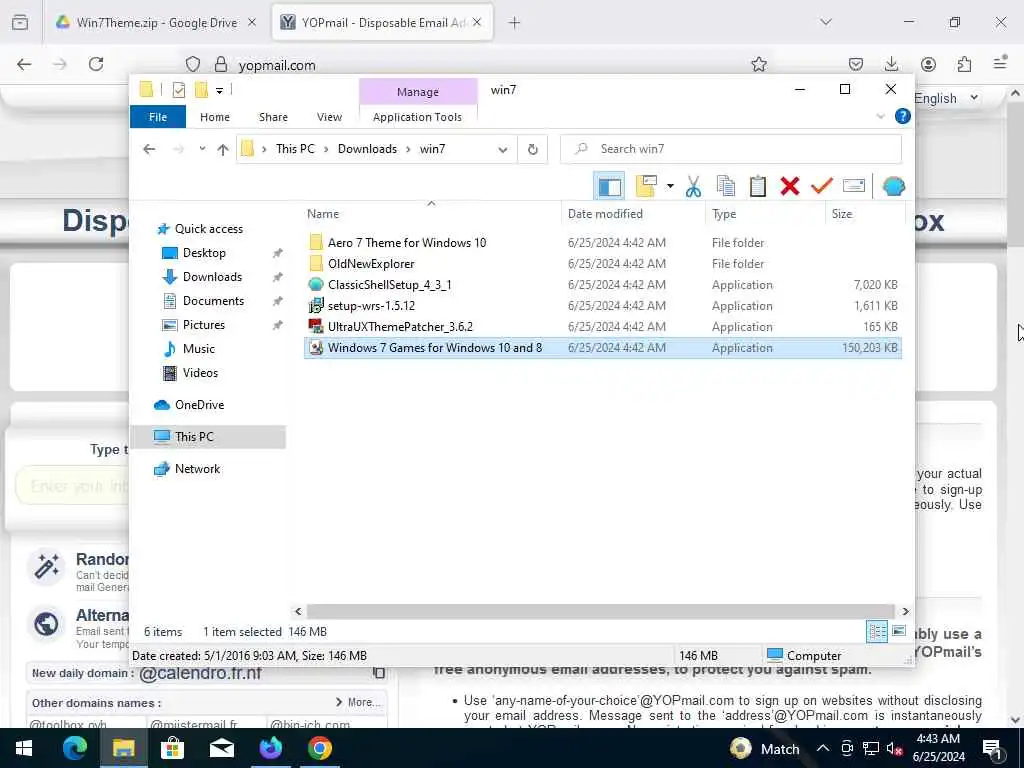Click the horizontal scrollbar in file list

point(600,612)
